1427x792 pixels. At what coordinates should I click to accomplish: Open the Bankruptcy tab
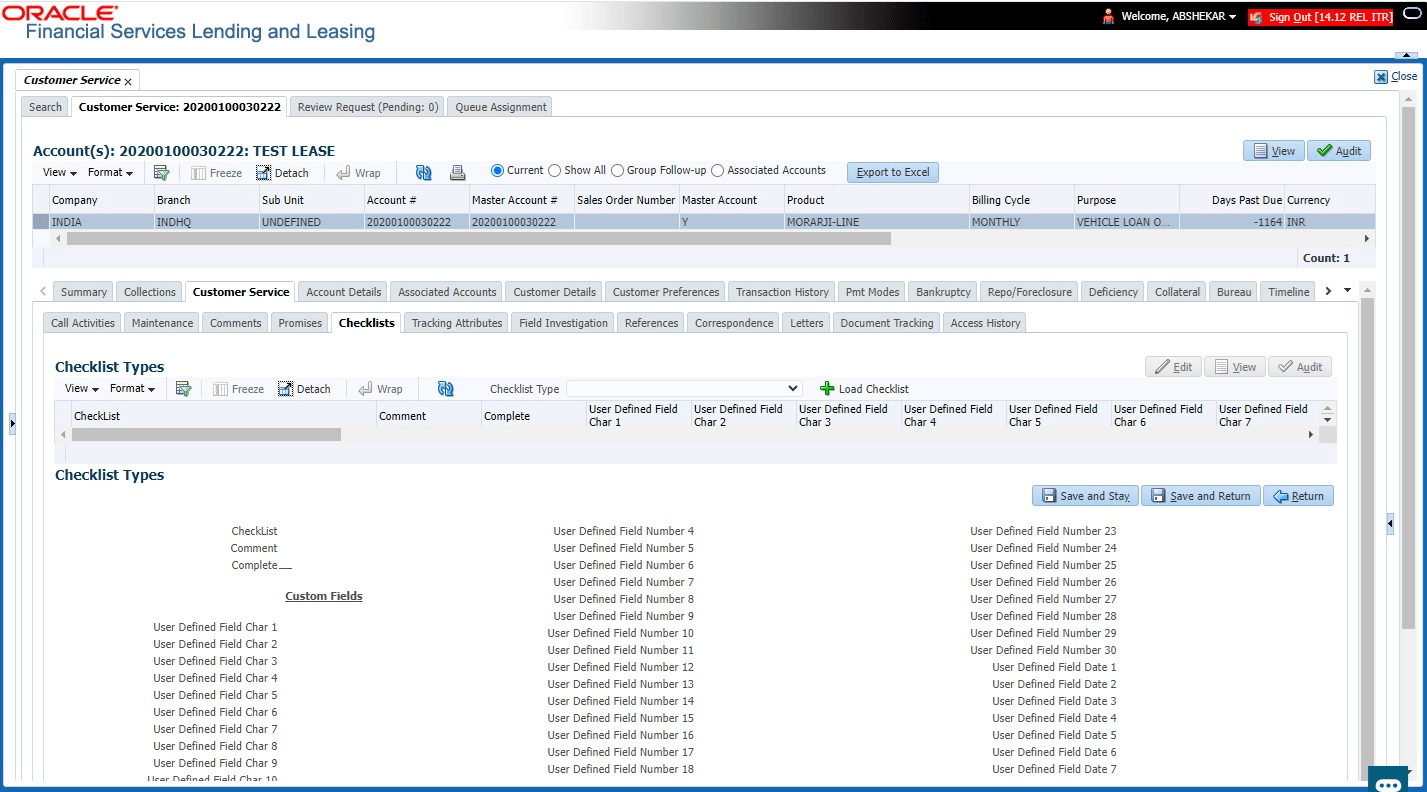pos(943,292)
